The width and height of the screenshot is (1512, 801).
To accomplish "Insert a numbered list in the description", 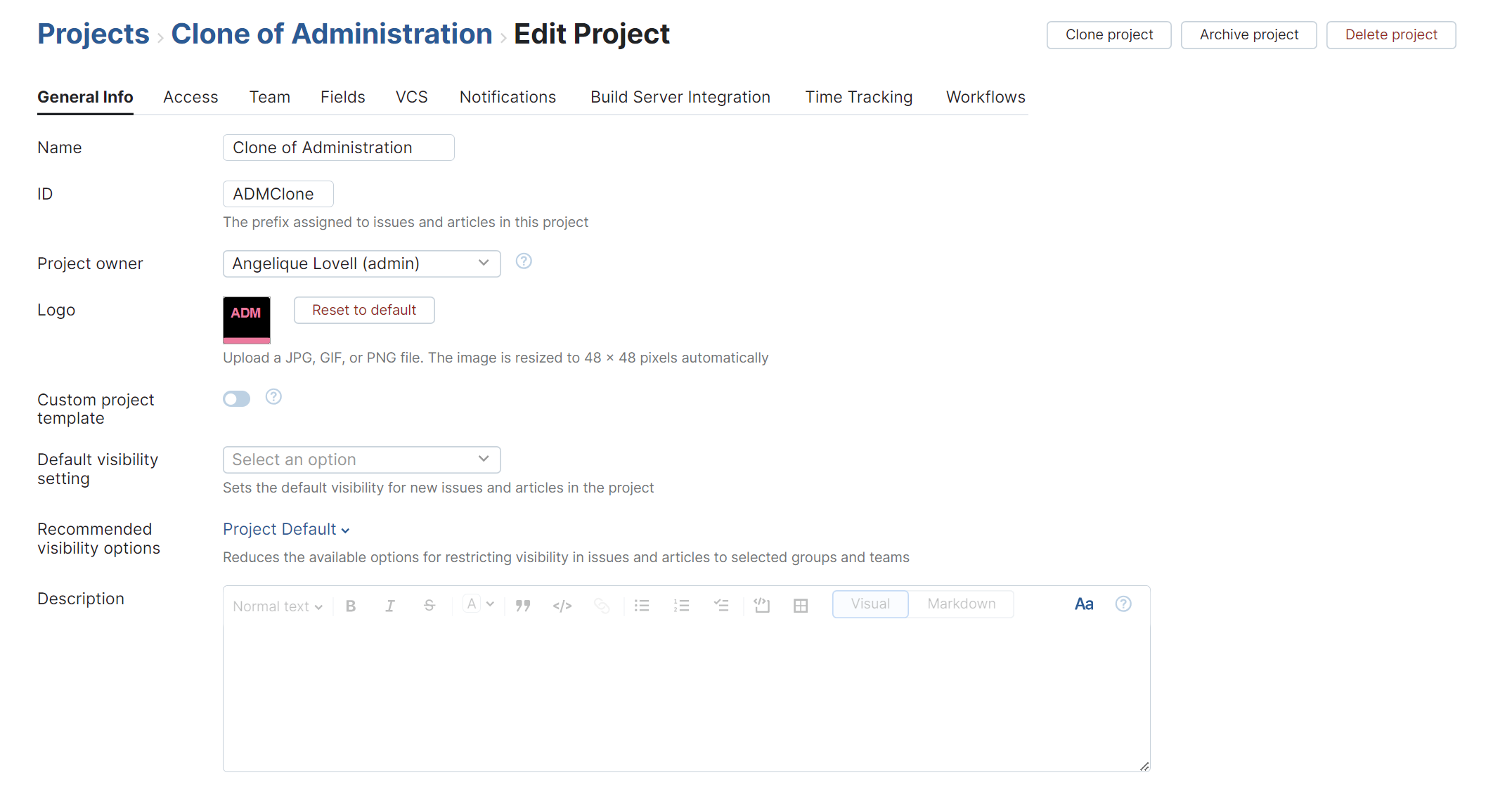I will coord(680,605).
